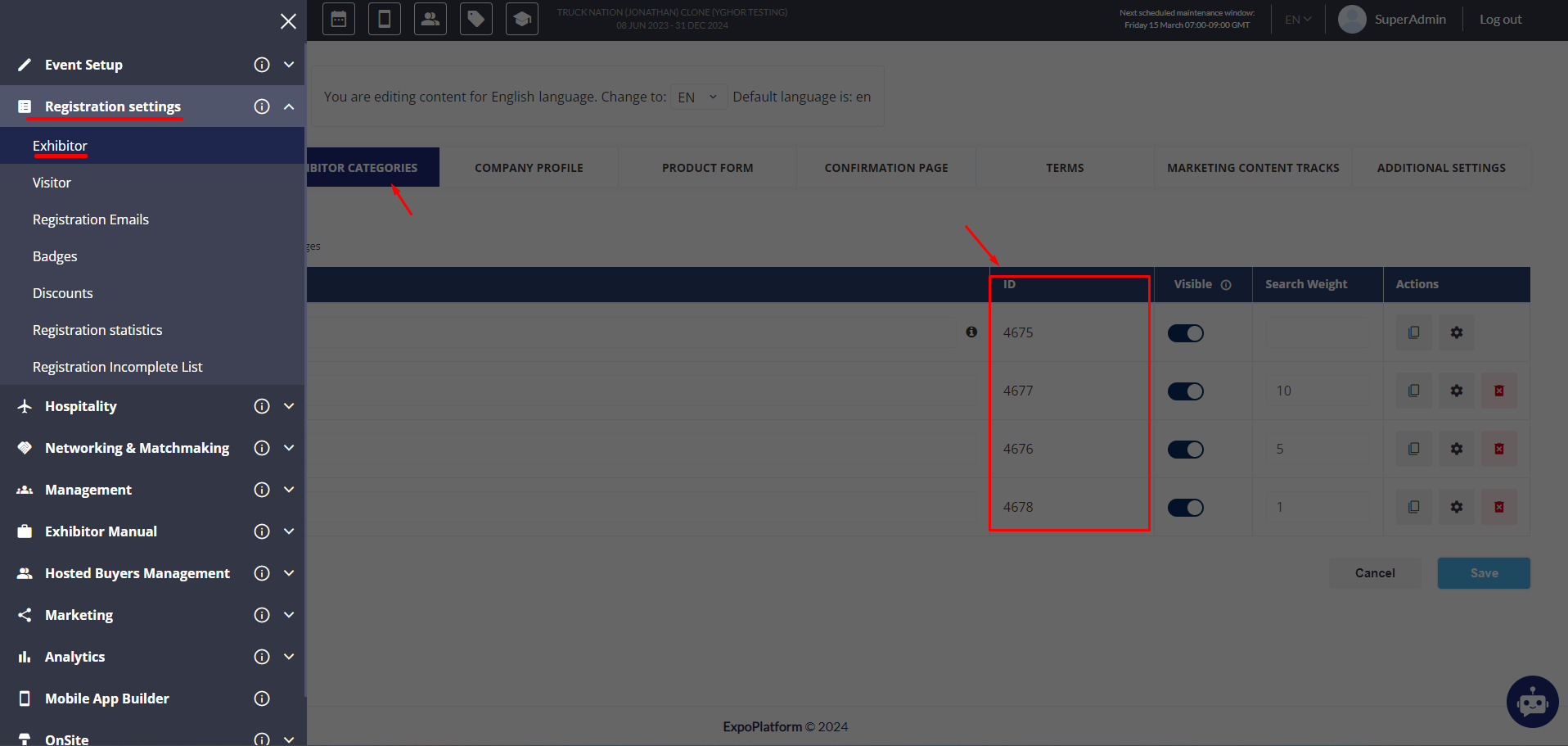This screenshot has width=1568, height=746.
Task: Click the Log out link
Action: pos(1500,20)
